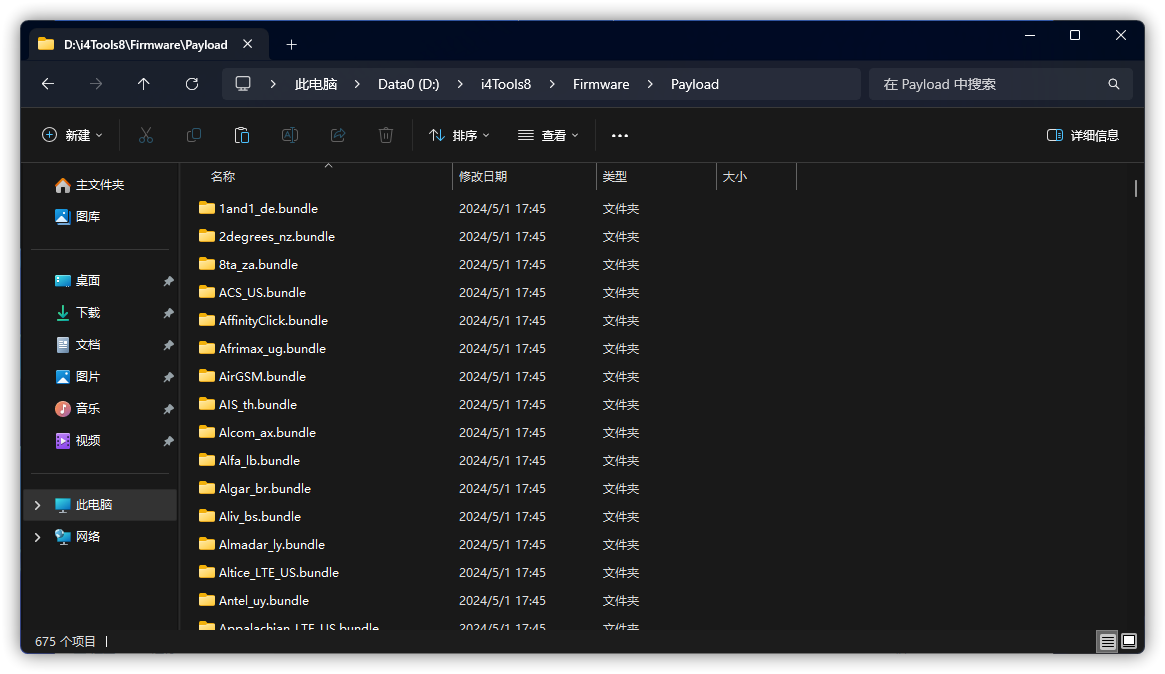Screen dimensions: 1165x674
Task: Navigate up one folder level
Action: click(x=144, y=84)
